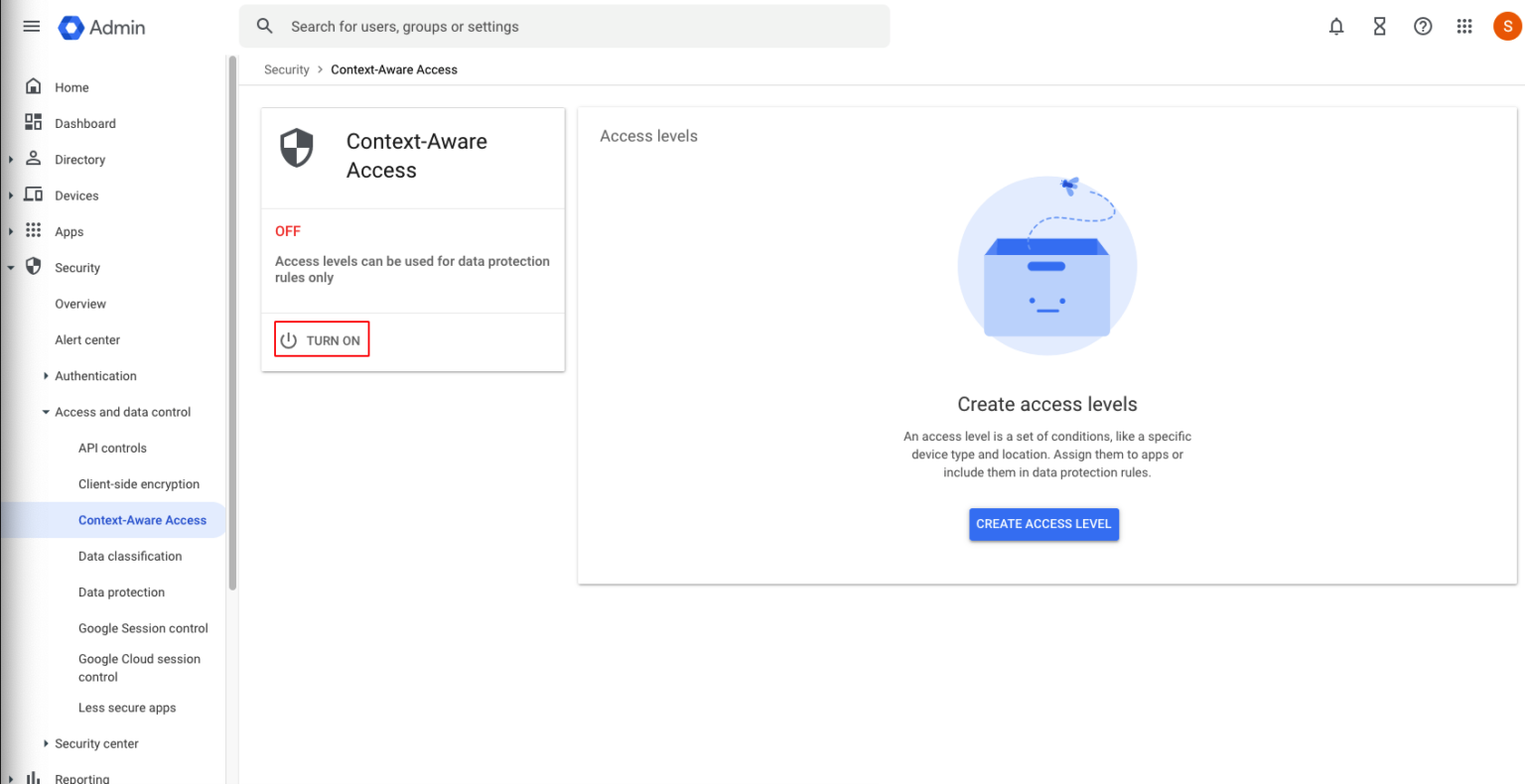Open the Alert center page
This screenshot has height=784, width=1525.
point(87,339)
